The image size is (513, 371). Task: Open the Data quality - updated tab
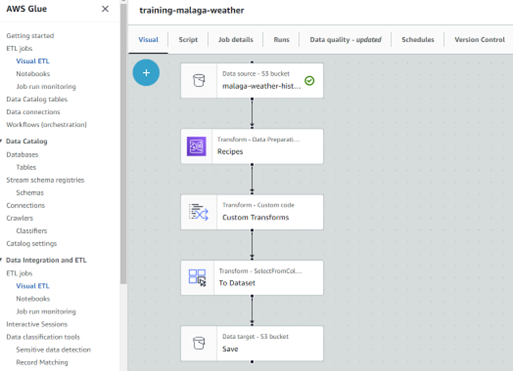pos(345,40)
